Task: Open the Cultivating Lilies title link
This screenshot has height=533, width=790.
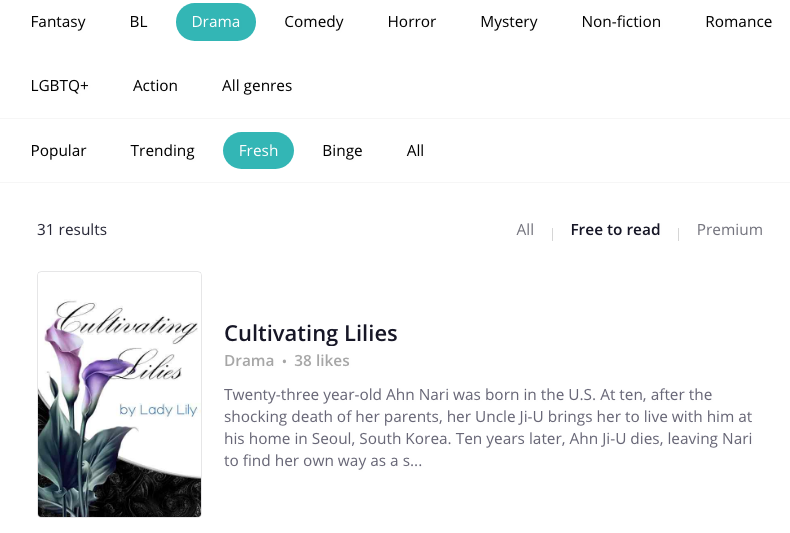Action: 311,334
